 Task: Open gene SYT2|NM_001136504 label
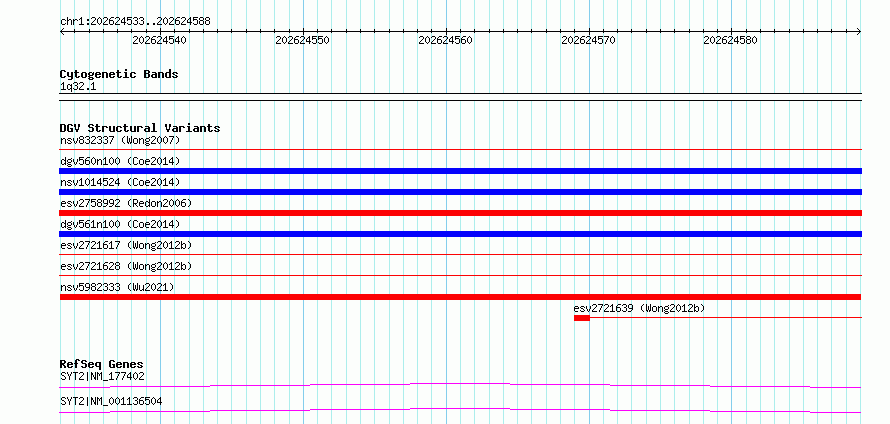pyautogui.click(x=111, y=401)
